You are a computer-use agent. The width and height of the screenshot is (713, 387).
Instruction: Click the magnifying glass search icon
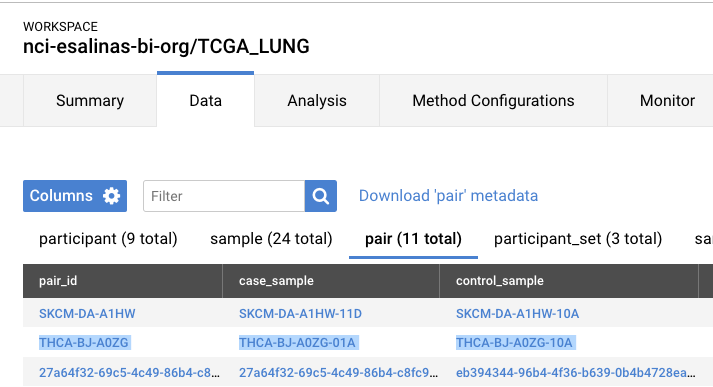(x=321, y=196)
